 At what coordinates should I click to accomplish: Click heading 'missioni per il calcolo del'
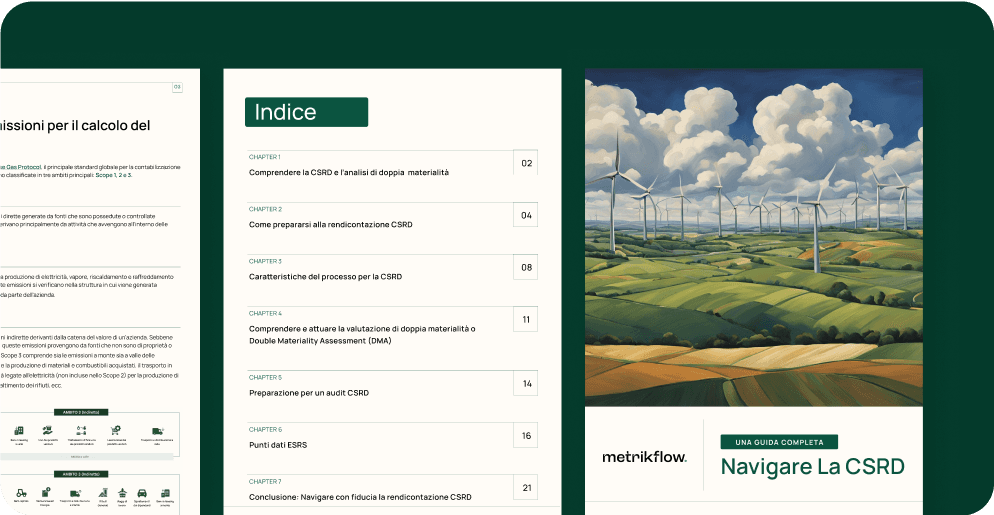pyautogui.click(x=75, y=125)
